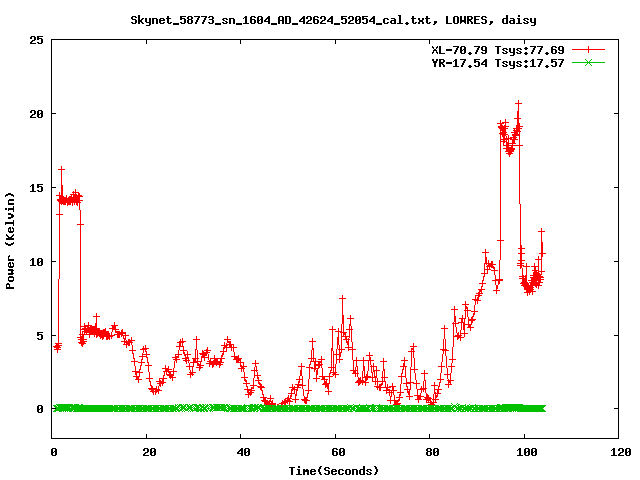Click the y-axis tick label 20

[36, 114]
